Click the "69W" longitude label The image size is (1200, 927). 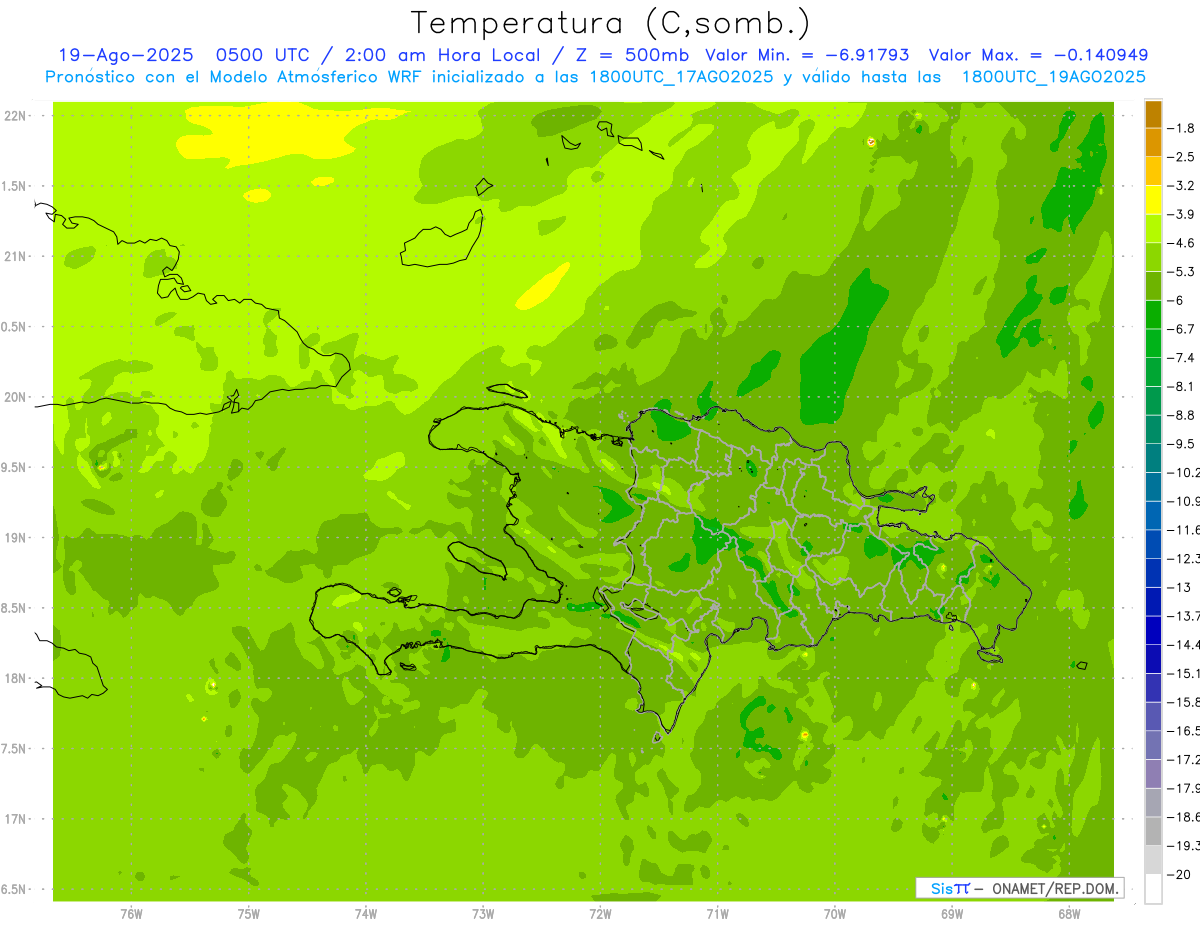point(951,914)
